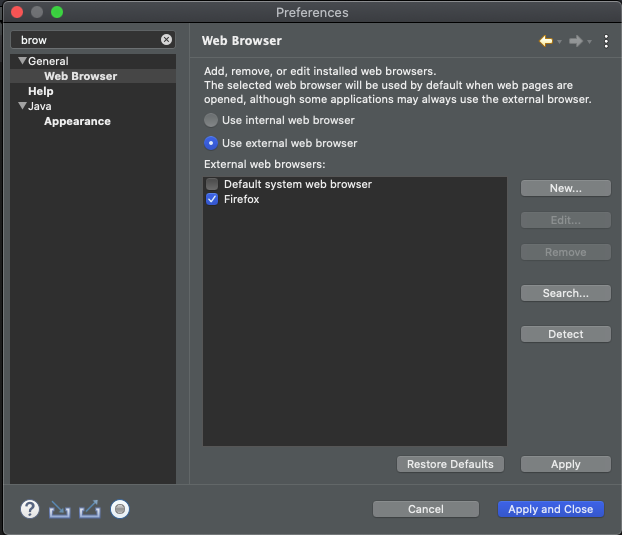The width and height of the screenshot is (622, 535).
Task: Click the Oomph preference recorder icon
Action: pos(120,509)
